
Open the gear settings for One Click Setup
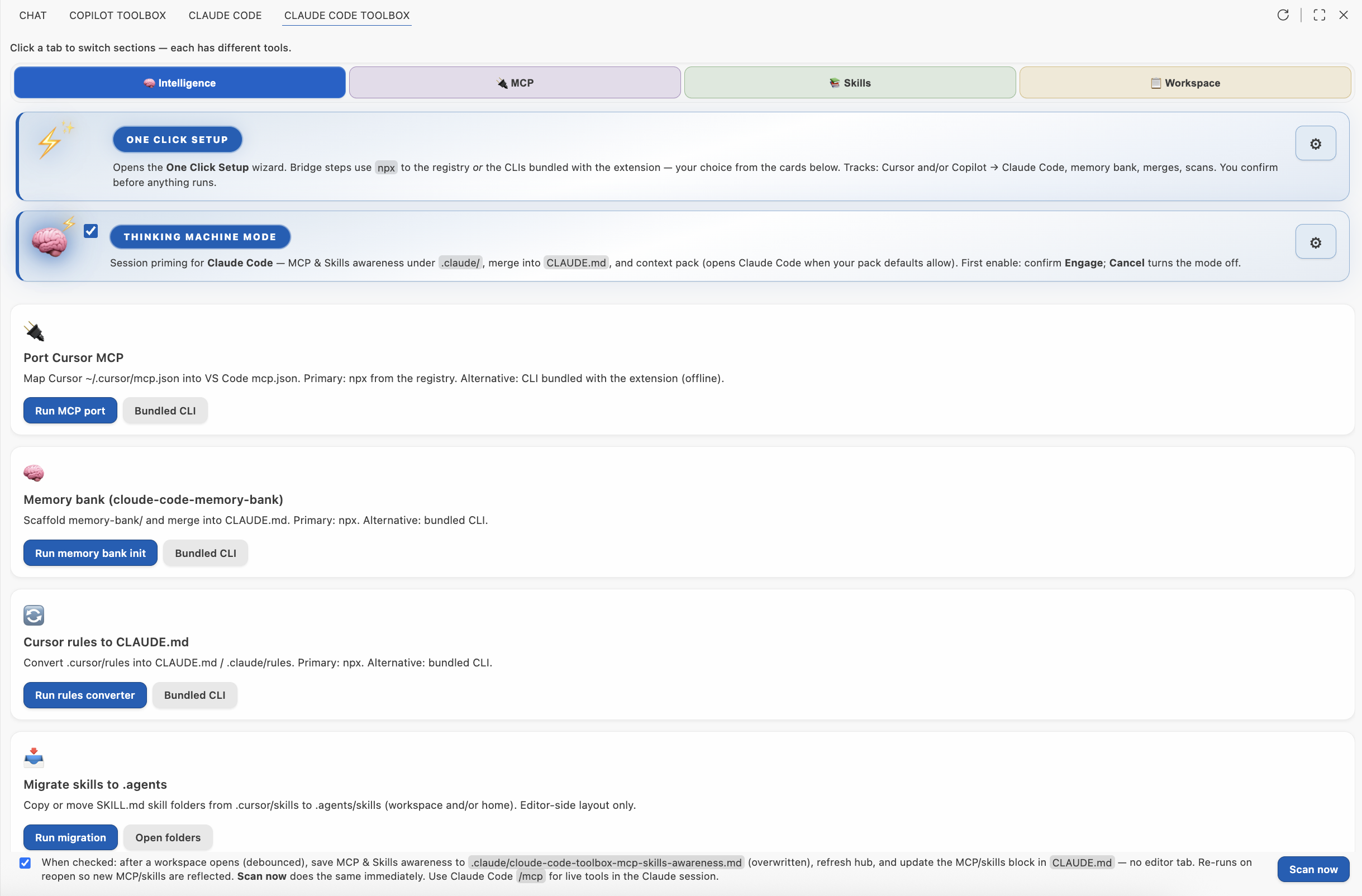click(x=1316, y=144)
